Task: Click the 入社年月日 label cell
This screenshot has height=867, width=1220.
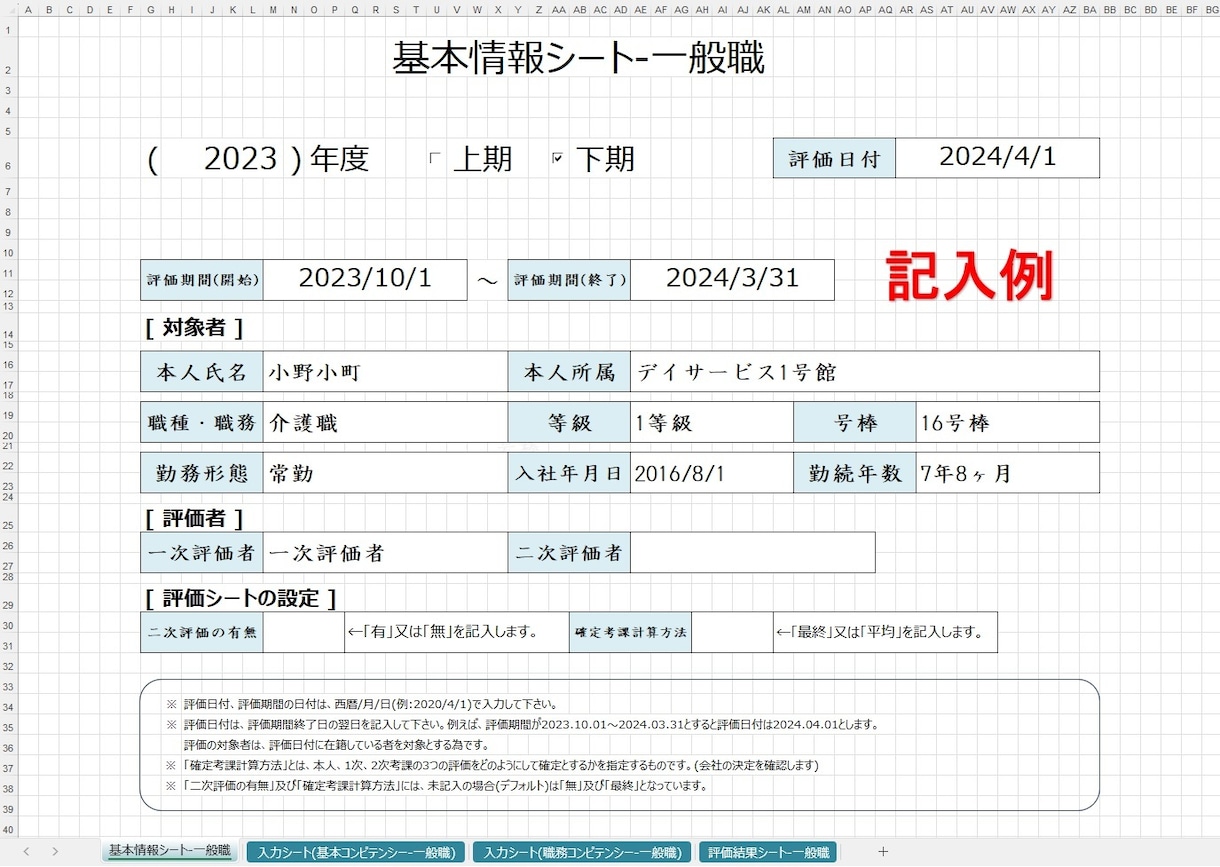Action: pyautogui.click(x=569, y=473)
